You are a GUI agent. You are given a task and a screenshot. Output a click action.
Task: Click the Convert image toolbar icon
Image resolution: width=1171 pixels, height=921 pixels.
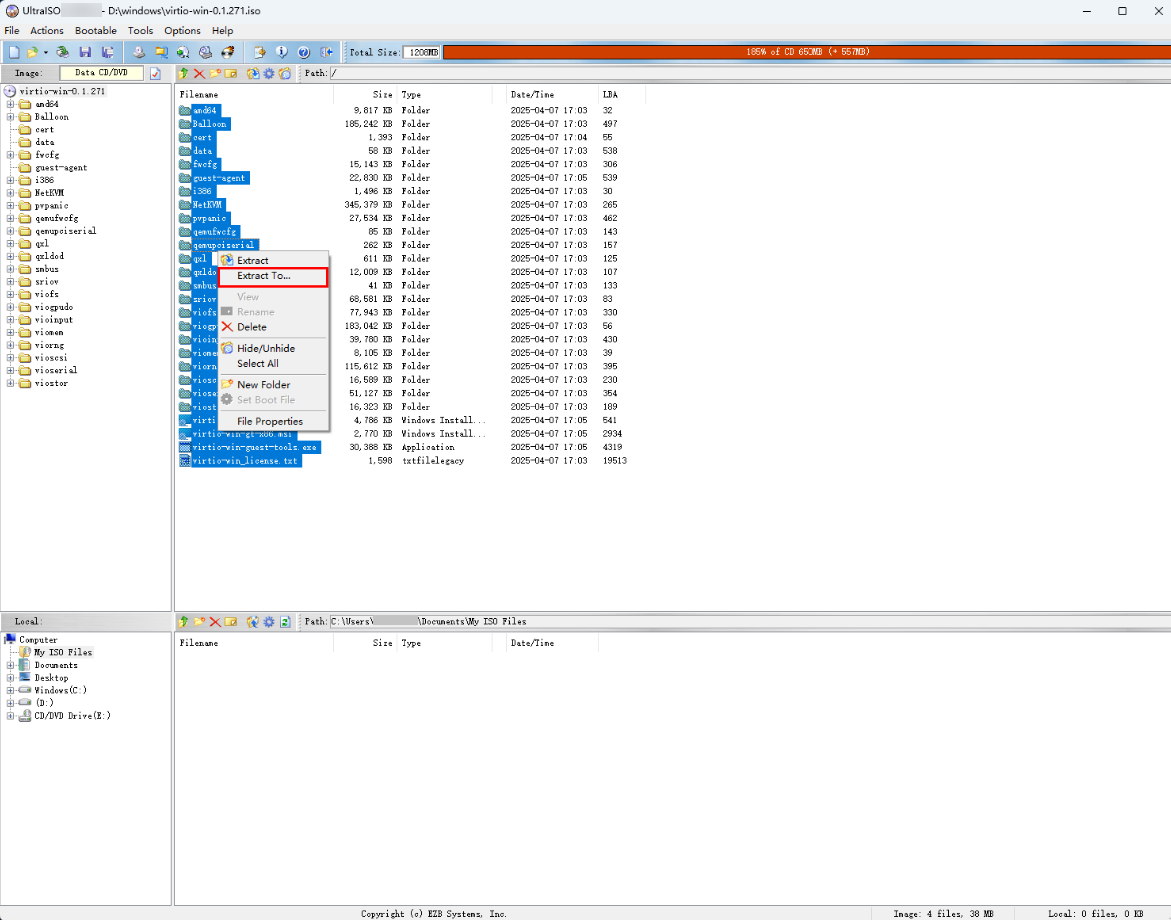coord(183,52)
